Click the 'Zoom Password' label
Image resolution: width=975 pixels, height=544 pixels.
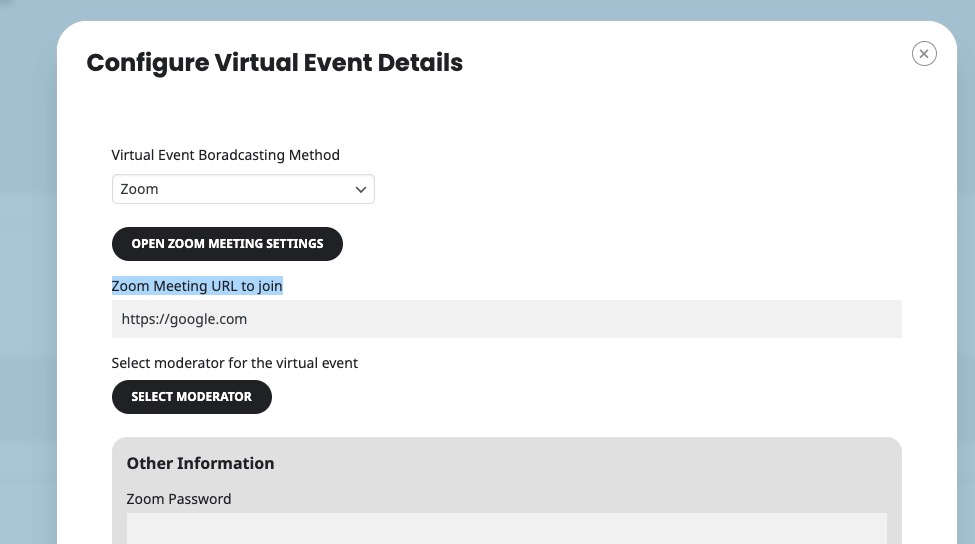point(179,499)
